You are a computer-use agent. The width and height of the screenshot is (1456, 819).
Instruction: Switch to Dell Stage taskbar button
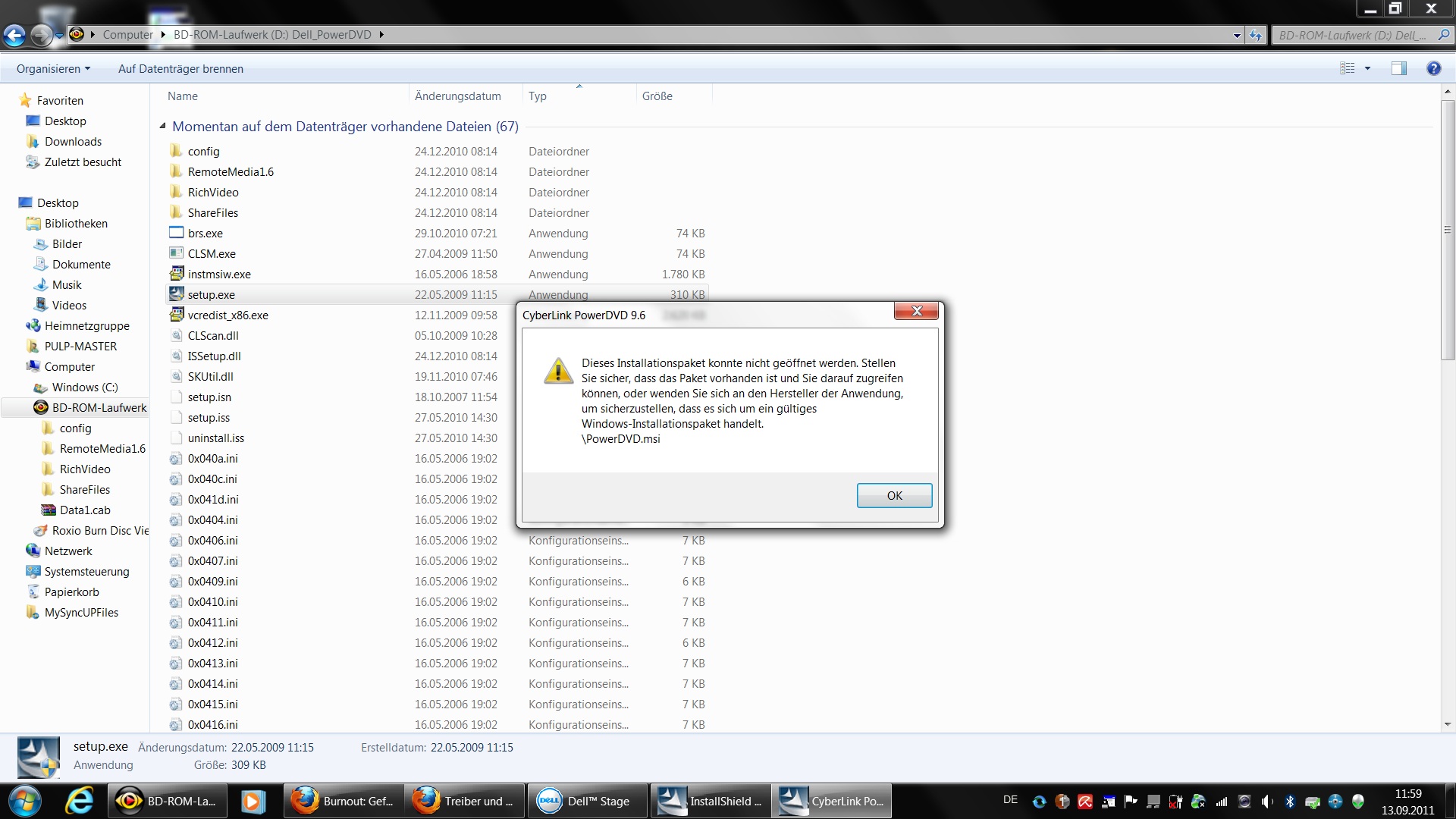point(587,801)
